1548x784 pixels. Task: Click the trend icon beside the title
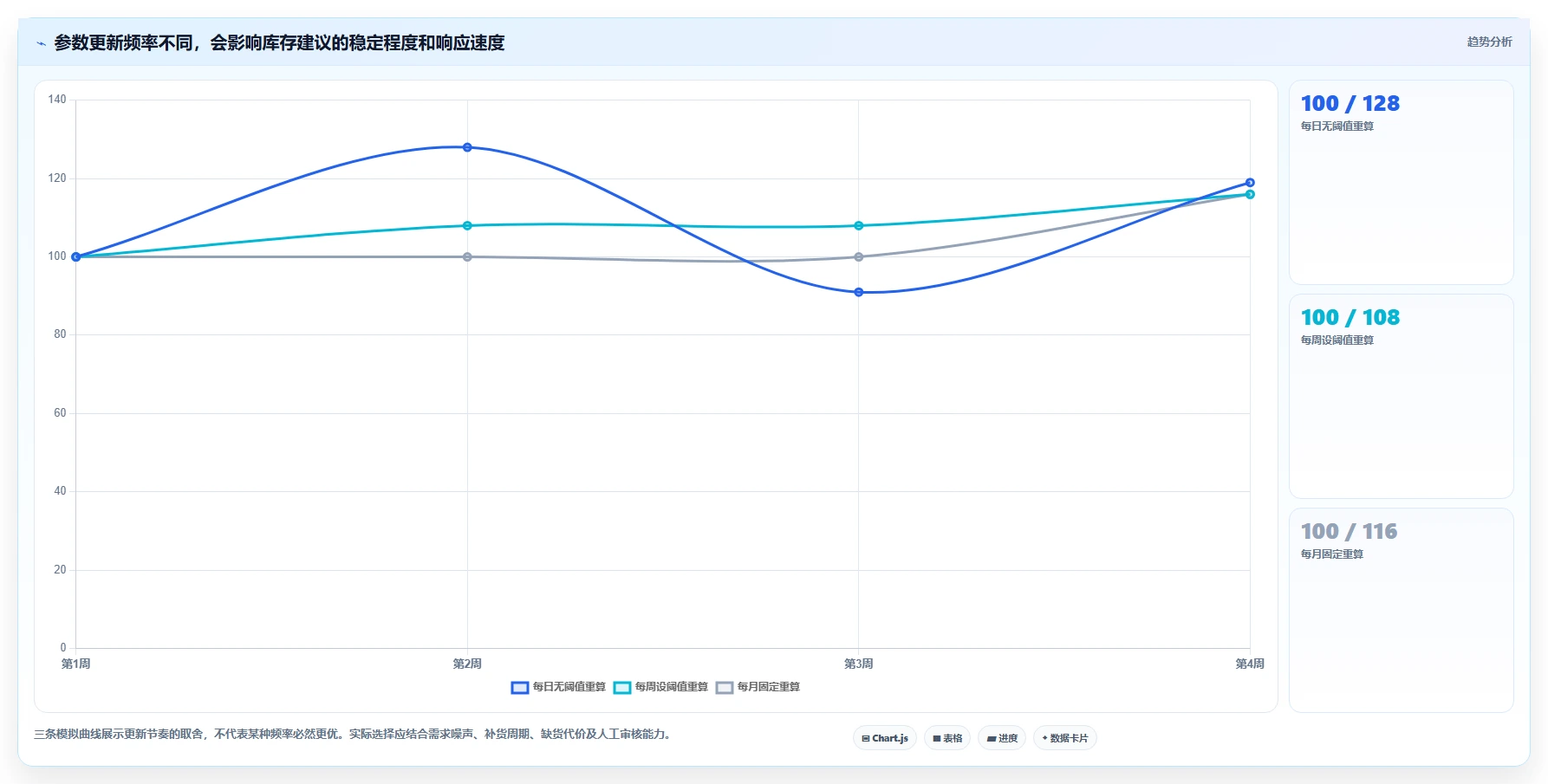(x=41, y=43)
